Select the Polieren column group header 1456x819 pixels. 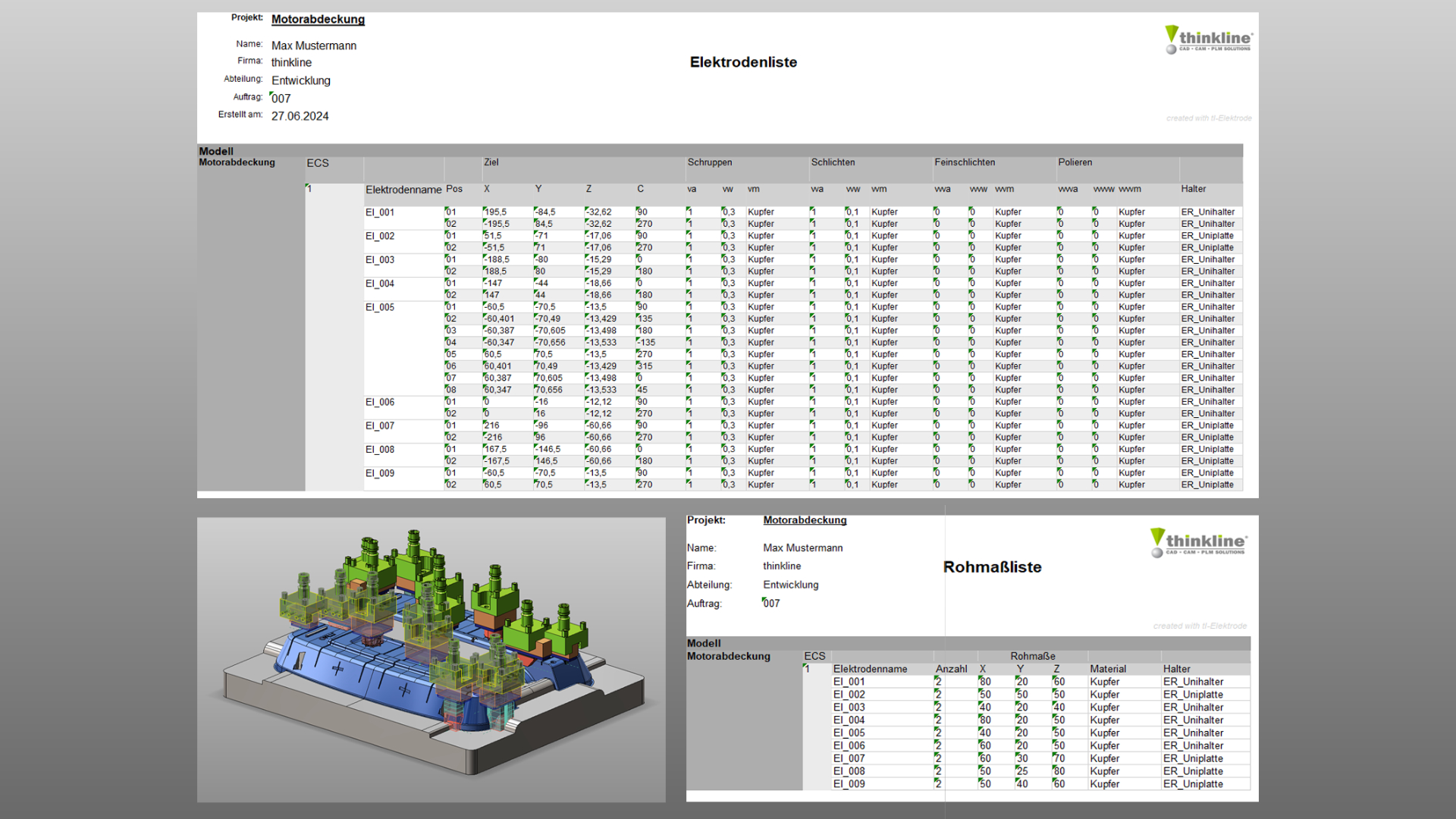[x=1075, y=162]
